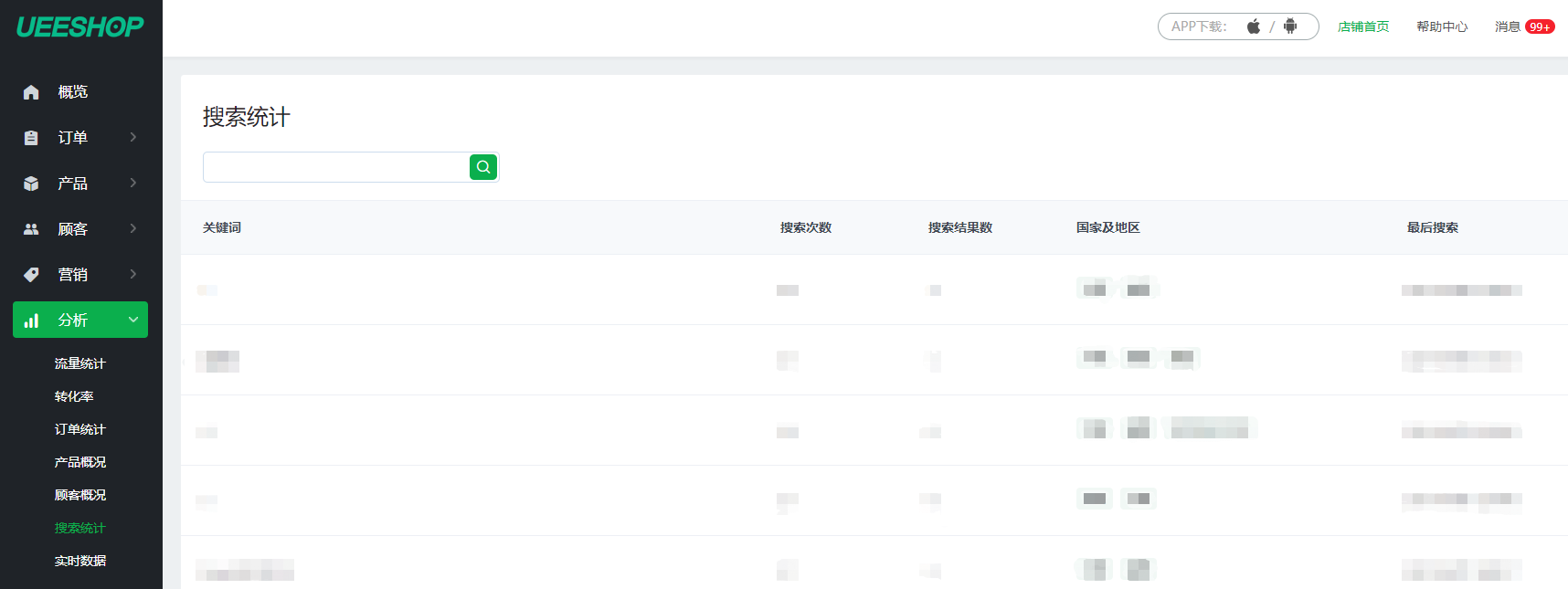
Task: Expand the 订单 menu chevron
Action: point(133,137)
